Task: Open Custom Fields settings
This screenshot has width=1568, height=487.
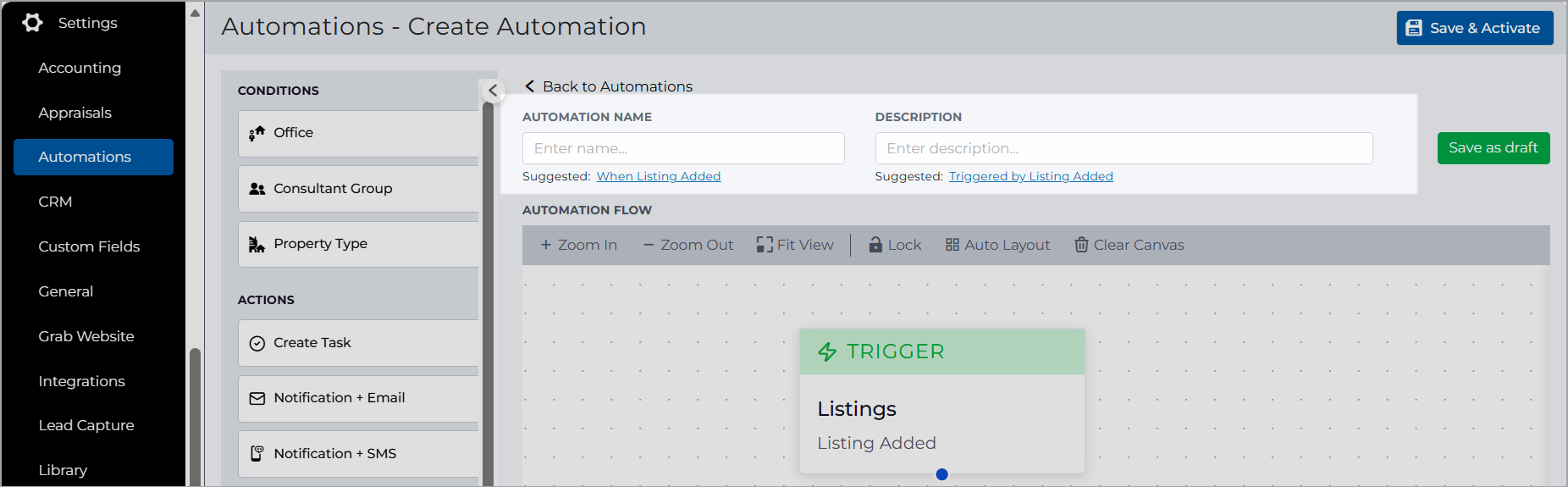Action: [x=89, y=246]
